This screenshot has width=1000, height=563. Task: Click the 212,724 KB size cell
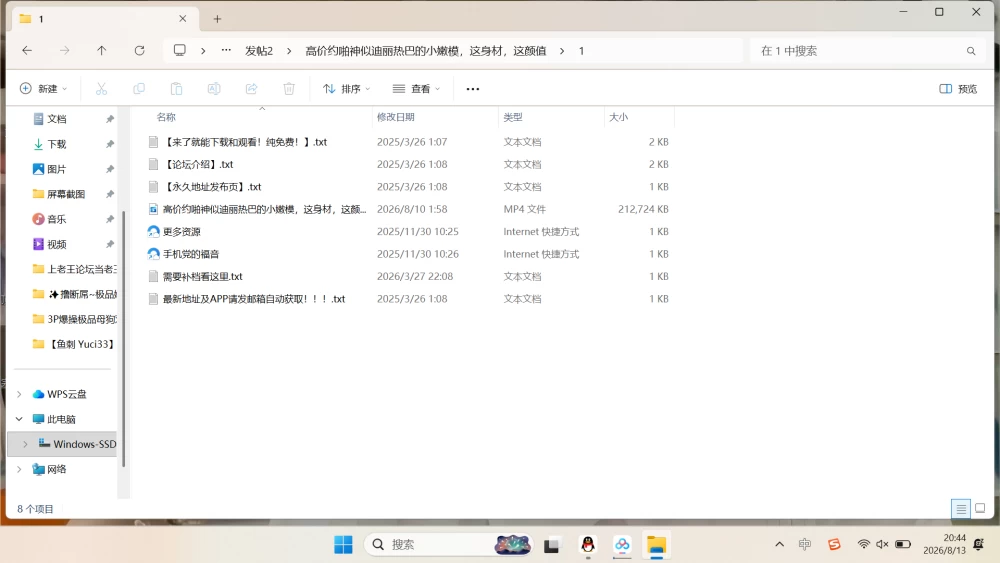click(x=643, y=209)
